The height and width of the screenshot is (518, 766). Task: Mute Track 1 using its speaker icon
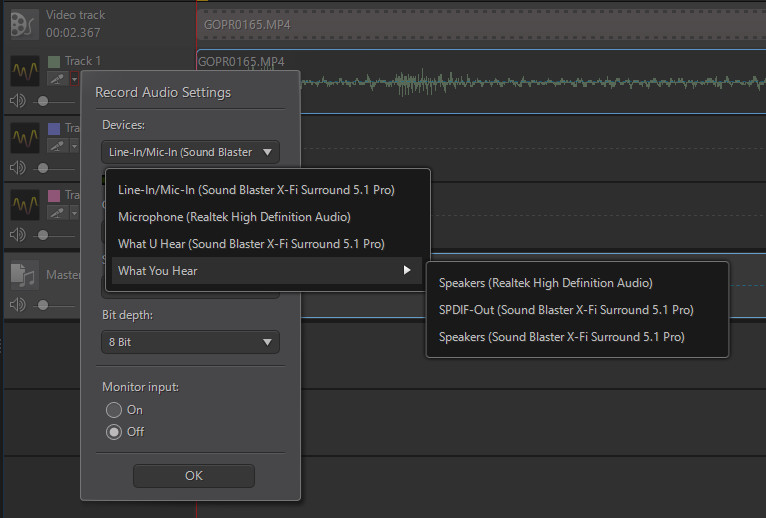click(17, 101)
